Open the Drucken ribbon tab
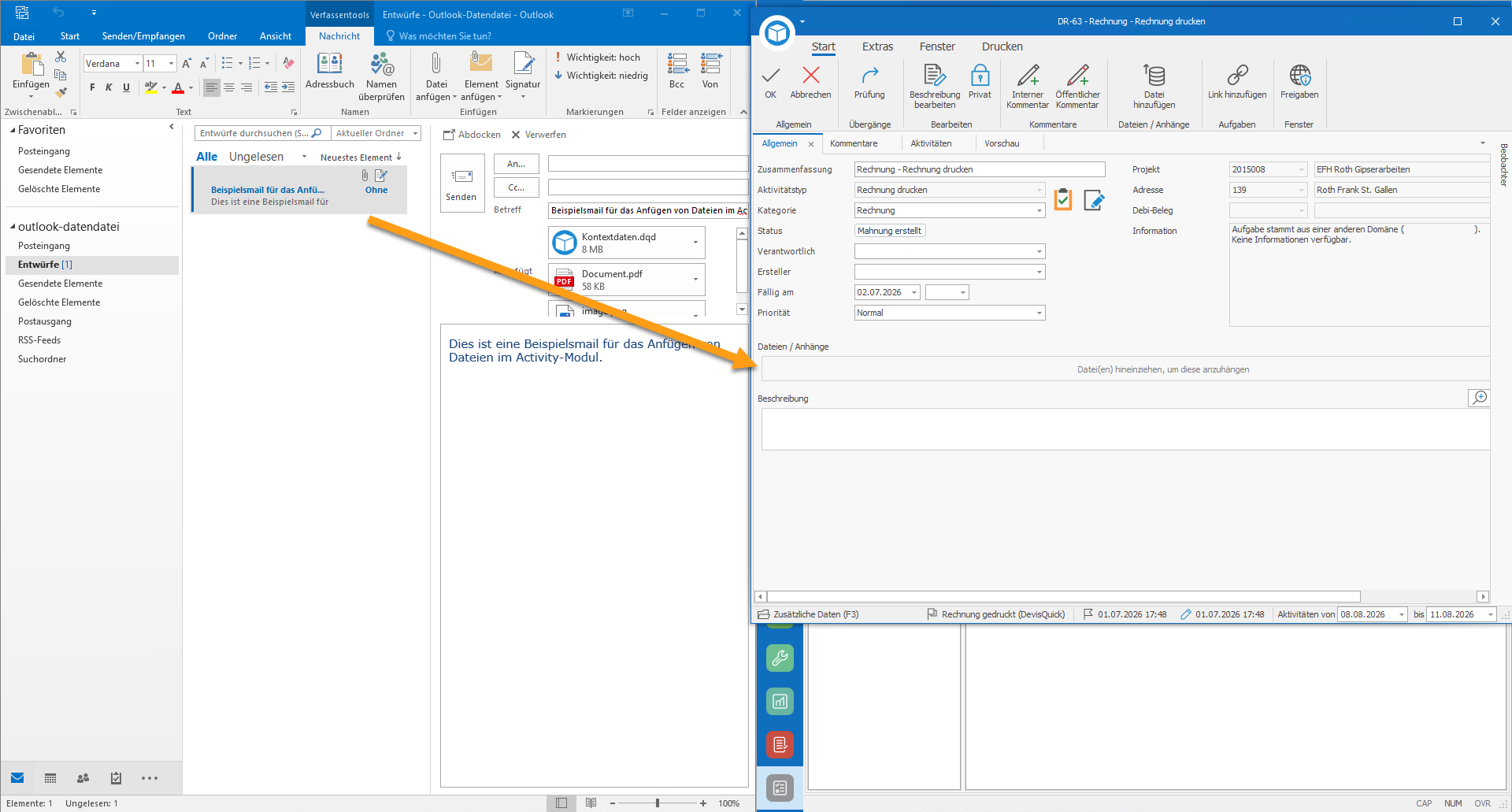Viewport: 1512px width, 812px height. tap(1002, 46)
